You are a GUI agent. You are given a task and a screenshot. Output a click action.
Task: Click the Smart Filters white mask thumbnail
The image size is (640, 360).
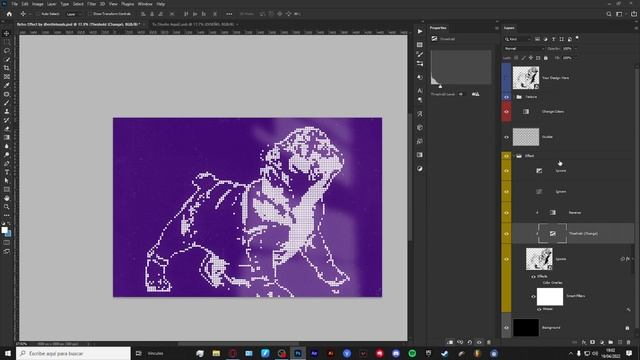point(549,297)
